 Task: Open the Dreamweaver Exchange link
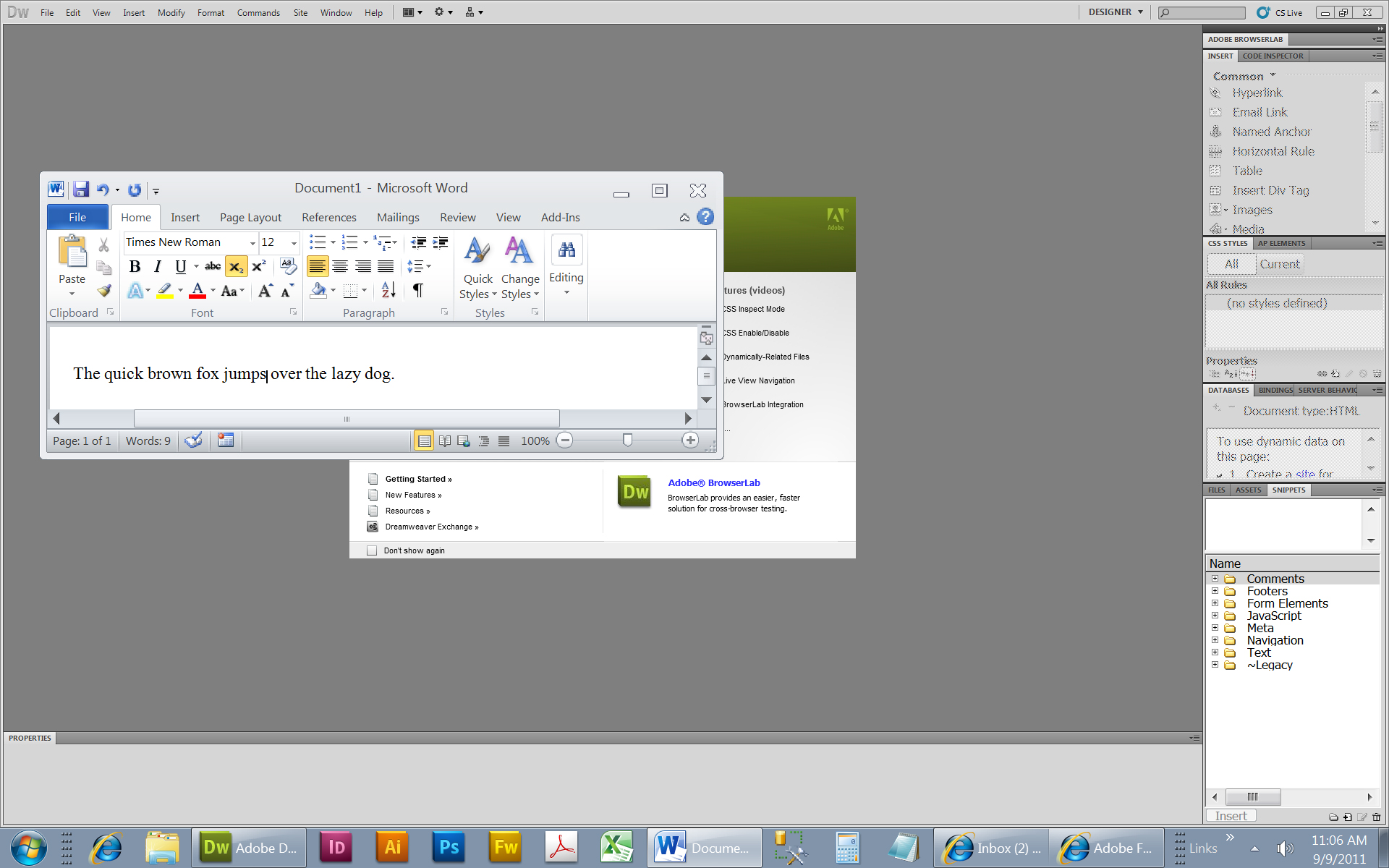431,527
